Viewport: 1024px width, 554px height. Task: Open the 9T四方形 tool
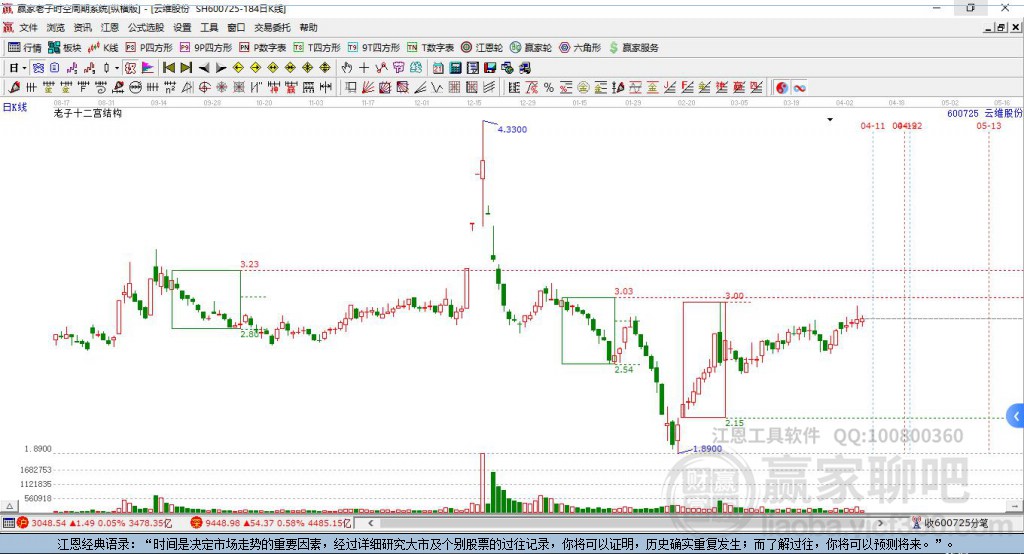coord(374,48)
